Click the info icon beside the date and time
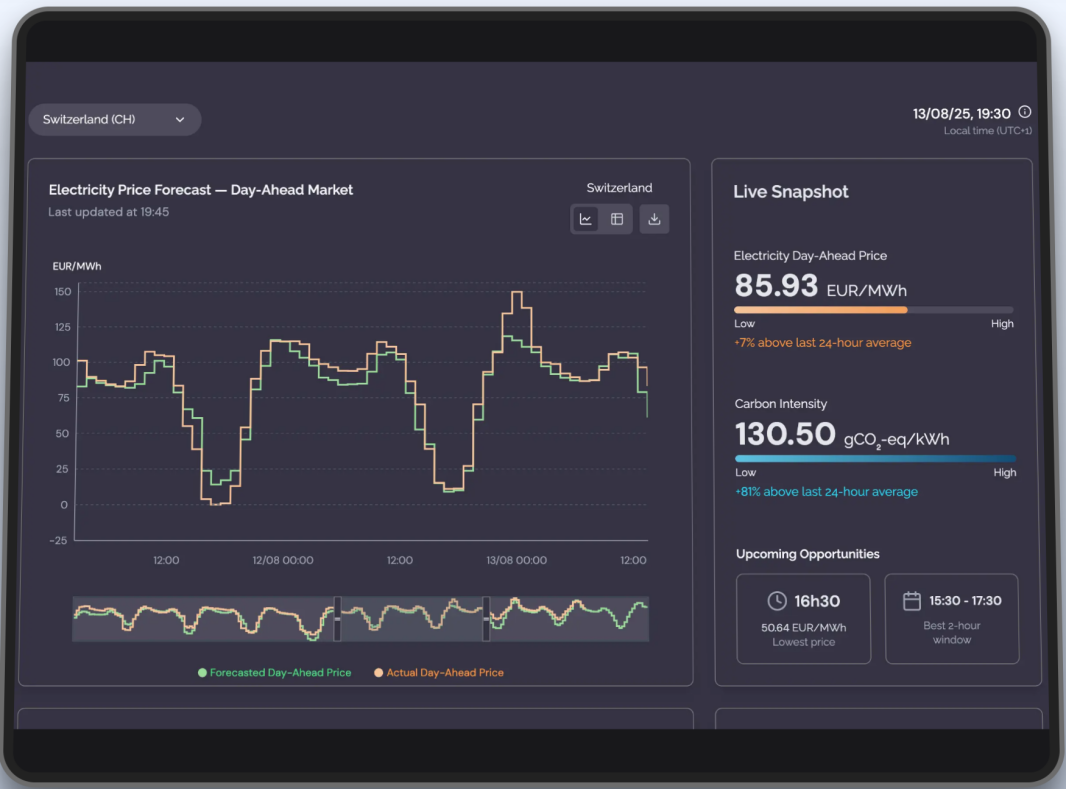Image resolution: width=1066 pixels, height=789 pixels. coord(1025,112)
